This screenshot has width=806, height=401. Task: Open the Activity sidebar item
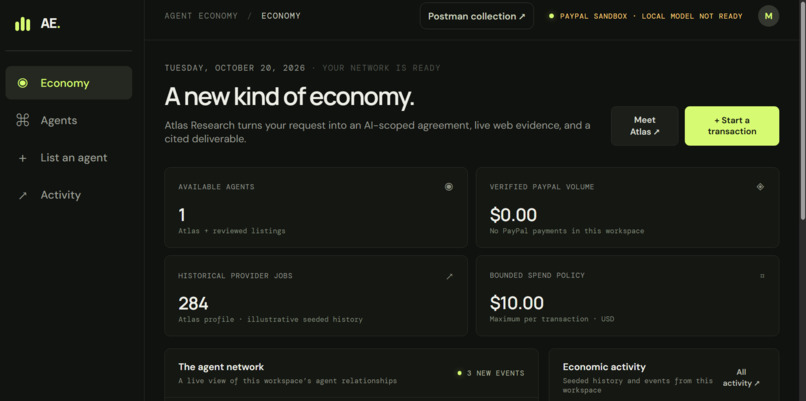(x=69, y=195)
